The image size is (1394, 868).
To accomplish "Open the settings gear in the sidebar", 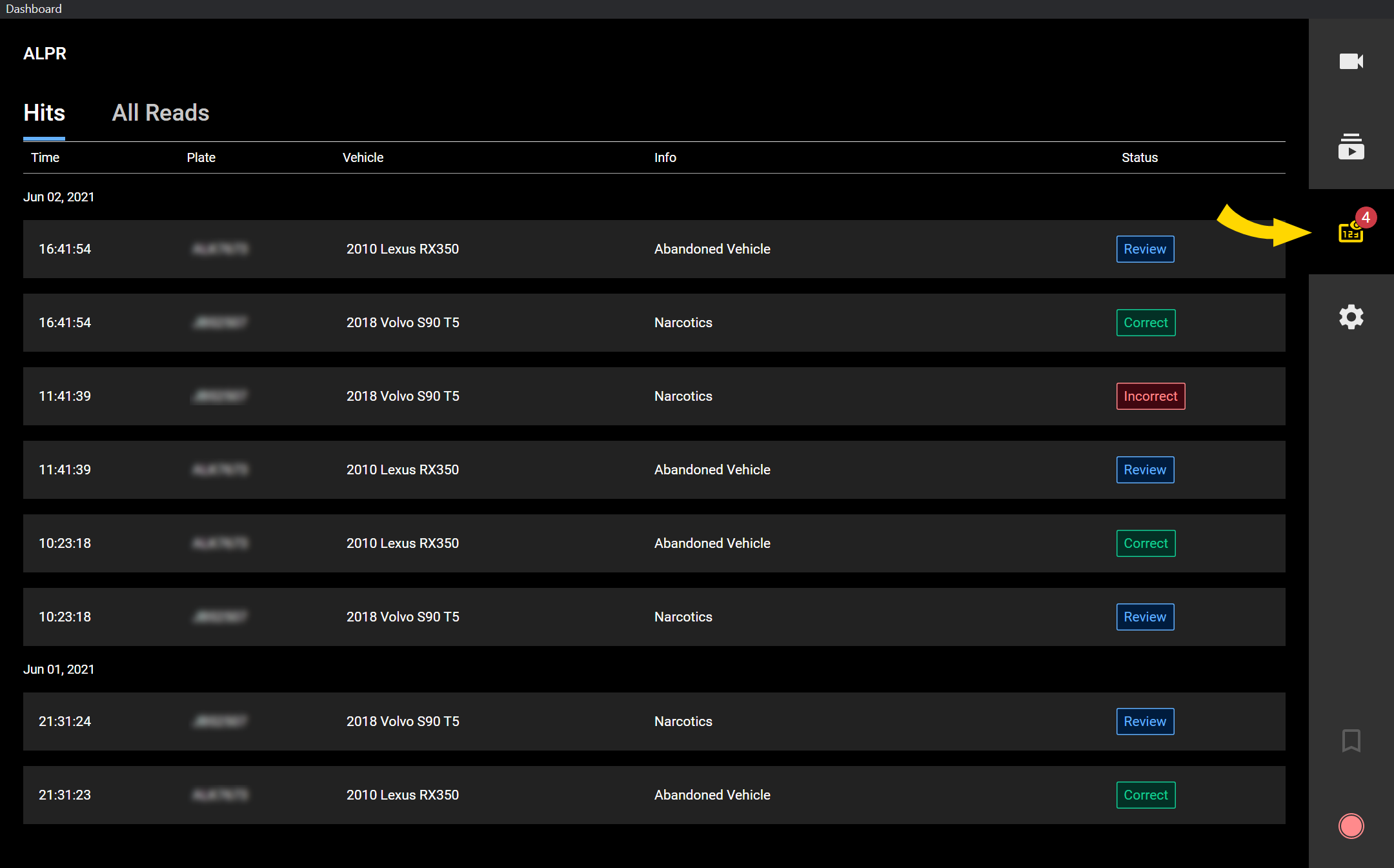I will point(1350,317).
